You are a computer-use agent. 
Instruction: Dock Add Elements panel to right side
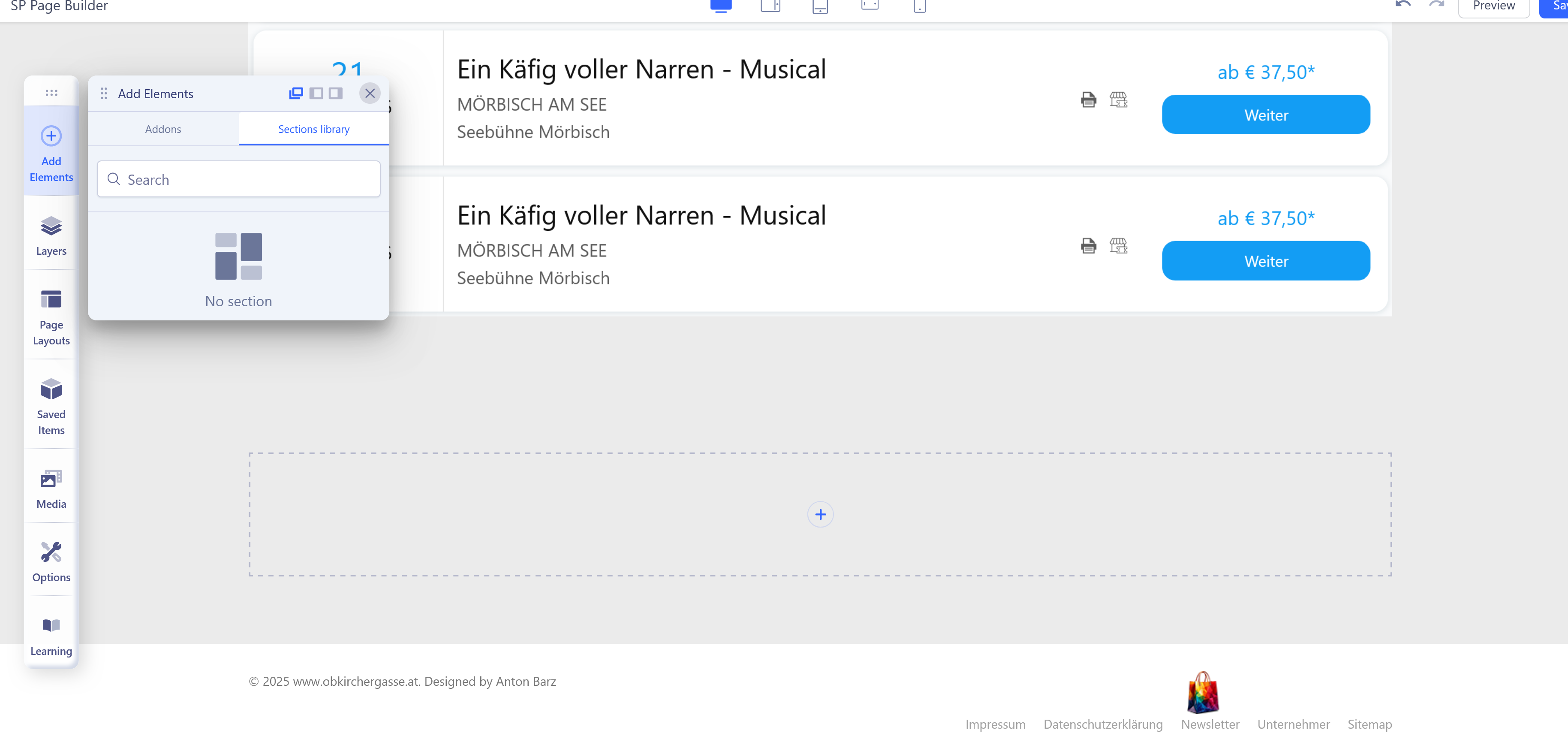(x=335, y=93)
